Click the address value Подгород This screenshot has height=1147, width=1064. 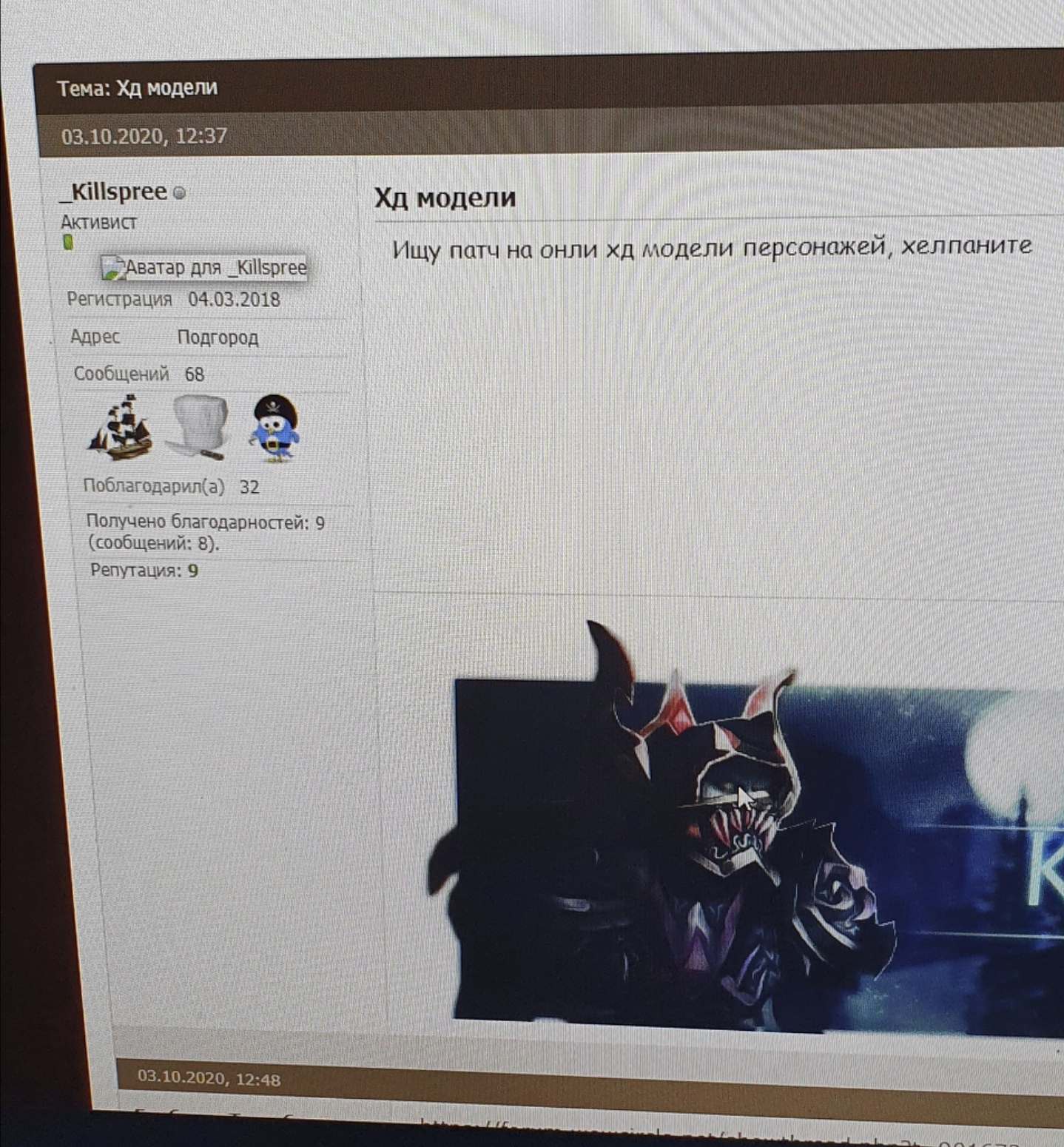pos(218,337)
